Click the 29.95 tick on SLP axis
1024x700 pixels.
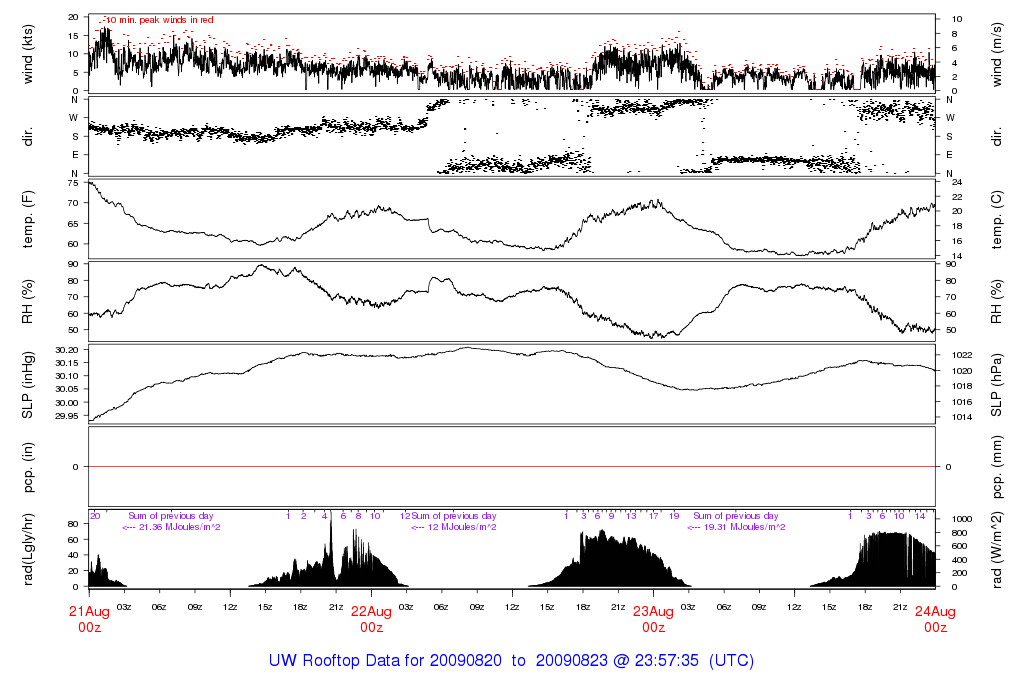coord(67,416)
